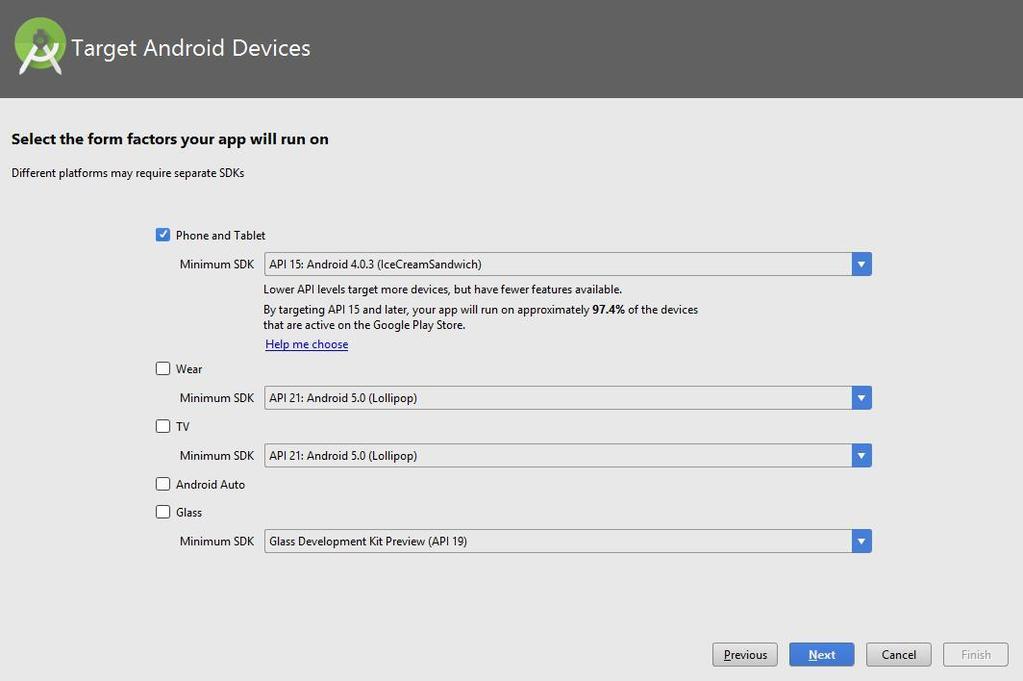Tick the TV checkbox
The width and height of the screenshot is (1023, 681).
(162, 426)
